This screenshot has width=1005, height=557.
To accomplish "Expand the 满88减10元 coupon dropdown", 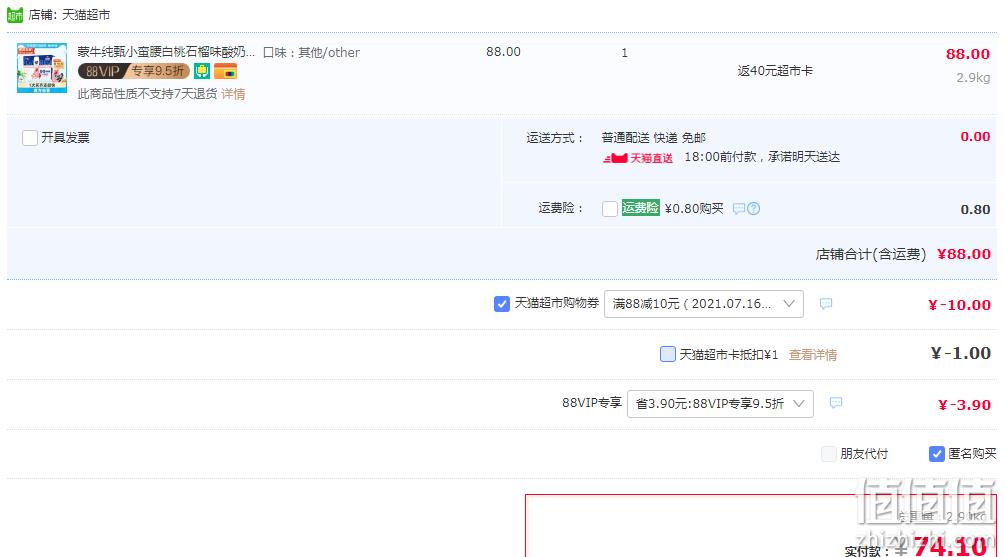I will pyautogui.click(x=704, y=304).
